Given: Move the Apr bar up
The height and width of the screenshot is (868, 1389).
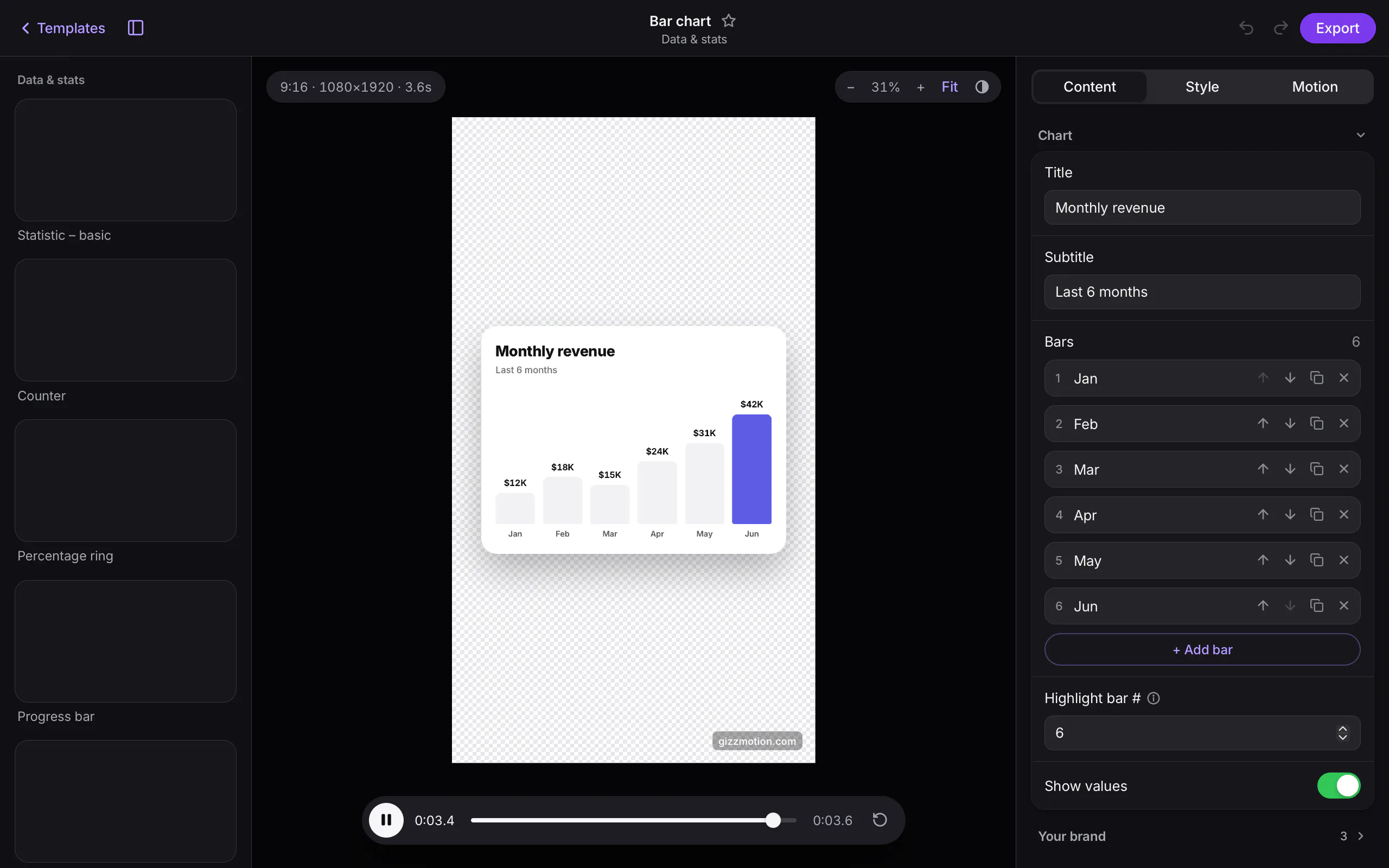Looking at the screenshot, I should click(1263, 514).
